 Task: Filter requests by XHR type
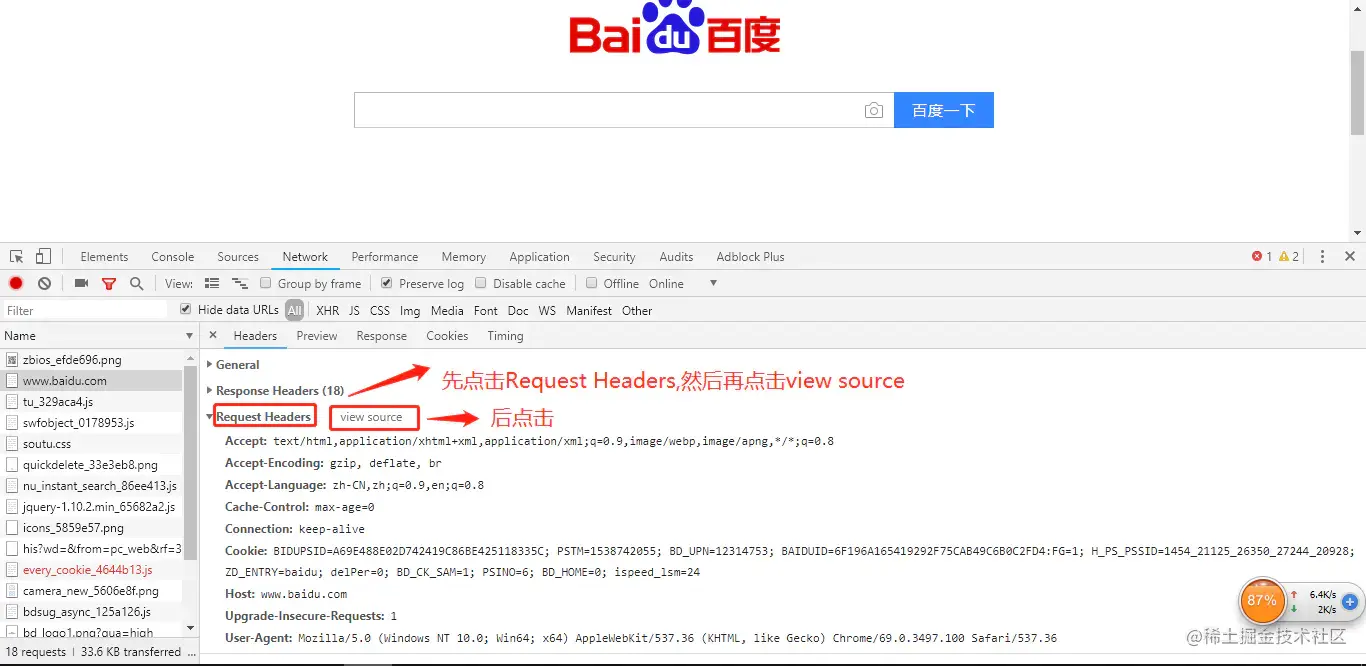pos(327,311)
